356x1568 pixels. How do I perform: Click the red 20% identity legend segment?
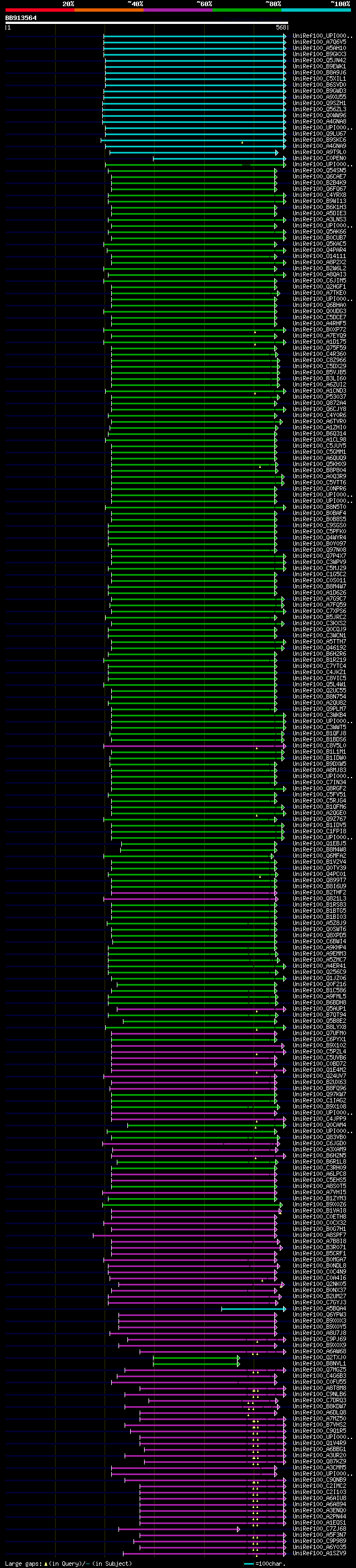click(x=39, y=10)
